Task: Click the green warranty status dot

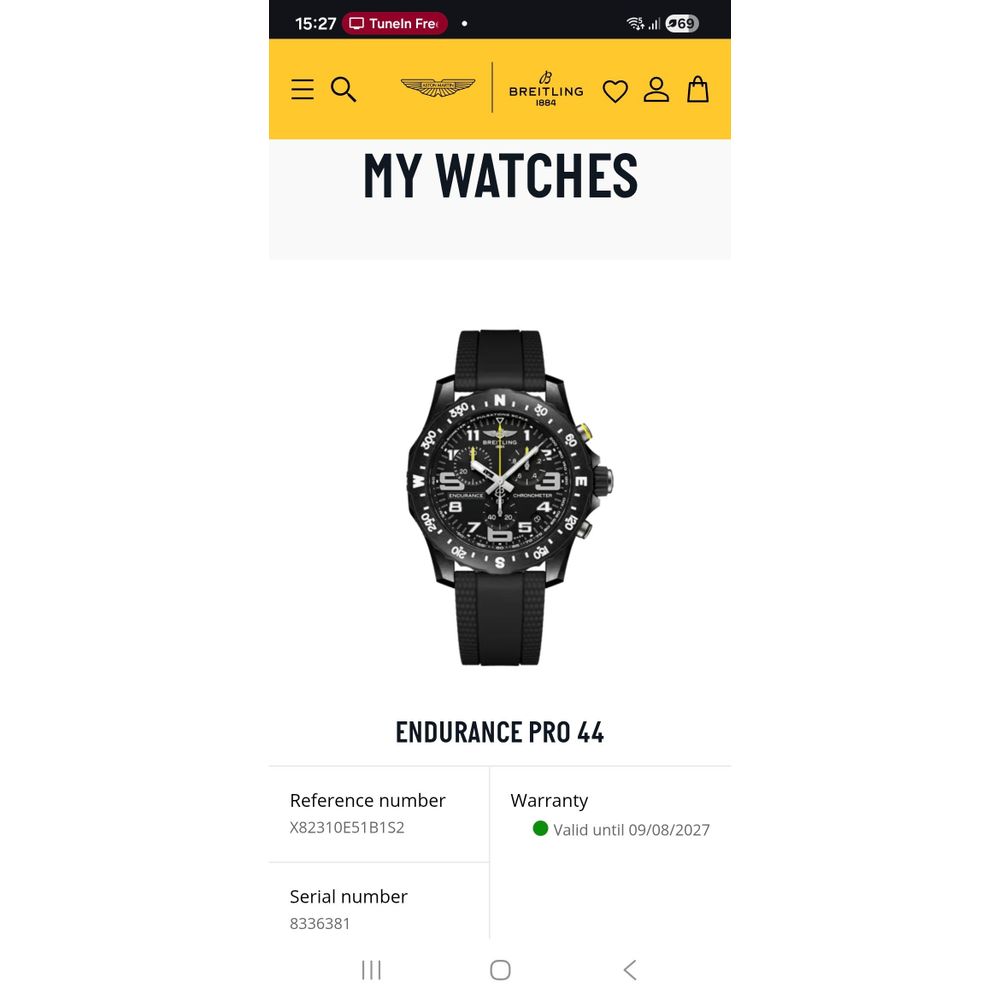Action: [540, 828]
